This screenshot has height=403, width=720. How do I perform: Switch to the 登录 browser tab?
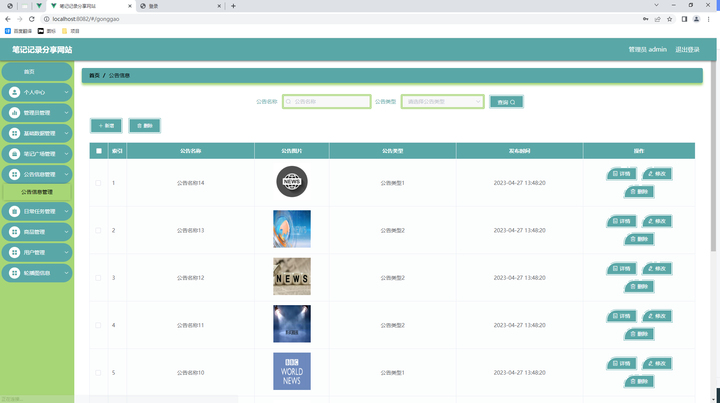[180, 6]
